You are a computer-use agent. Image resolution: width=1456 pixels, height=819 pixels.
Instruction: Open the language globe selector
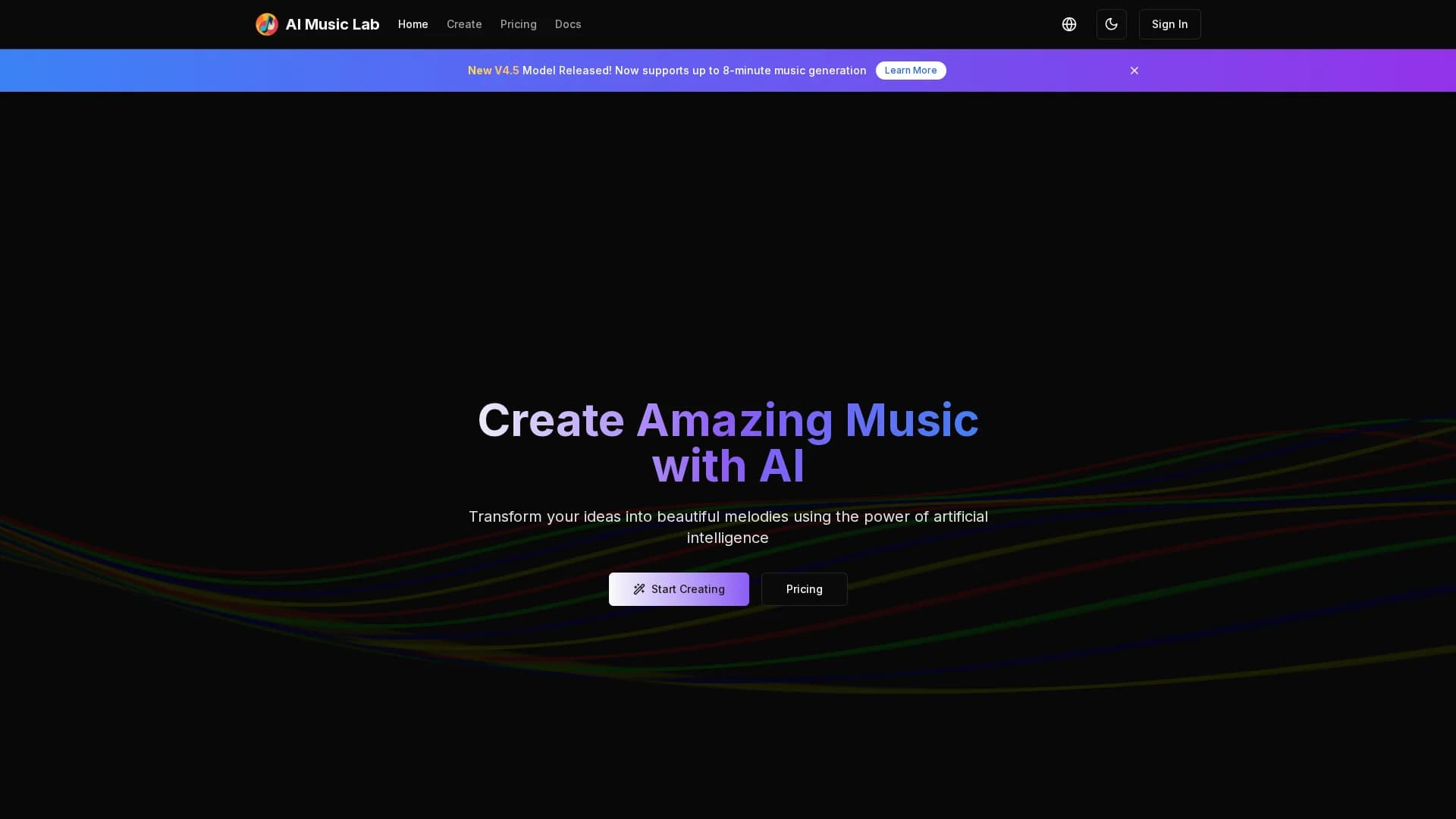coord(1069,24)
